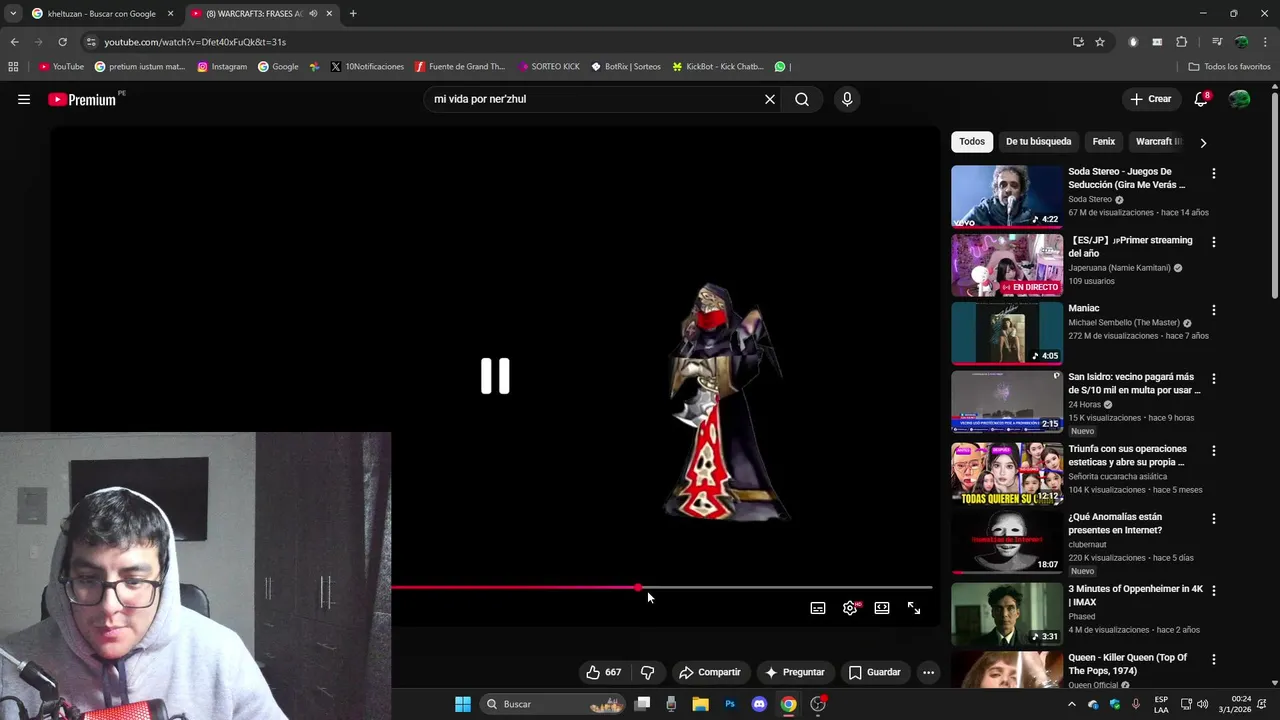Switch player to theater mode
This screenshot has width=1280, height=720.
point(882,608)
